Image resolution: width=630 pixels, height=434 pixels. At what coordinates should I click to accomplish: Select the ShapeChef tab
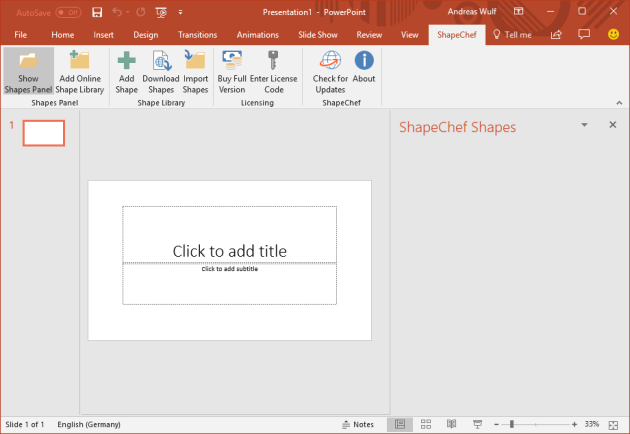[x=457, y=35]
